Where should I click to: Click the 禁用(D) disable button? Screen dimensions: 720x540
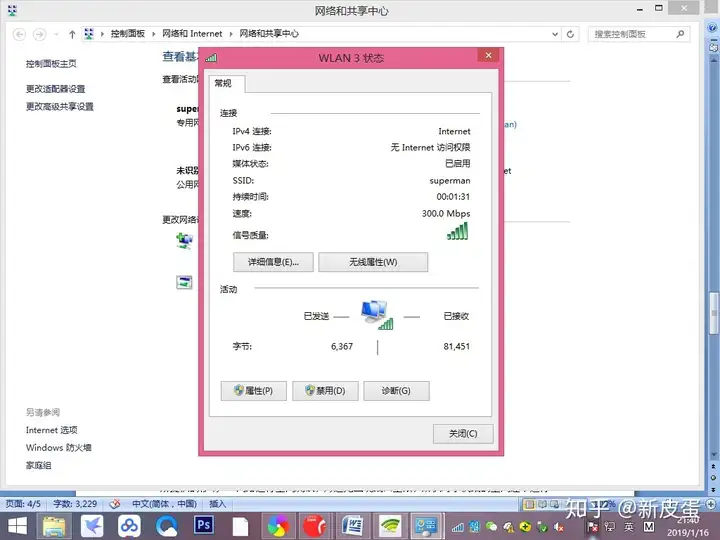pyautogui.click(x=325, y=391)
